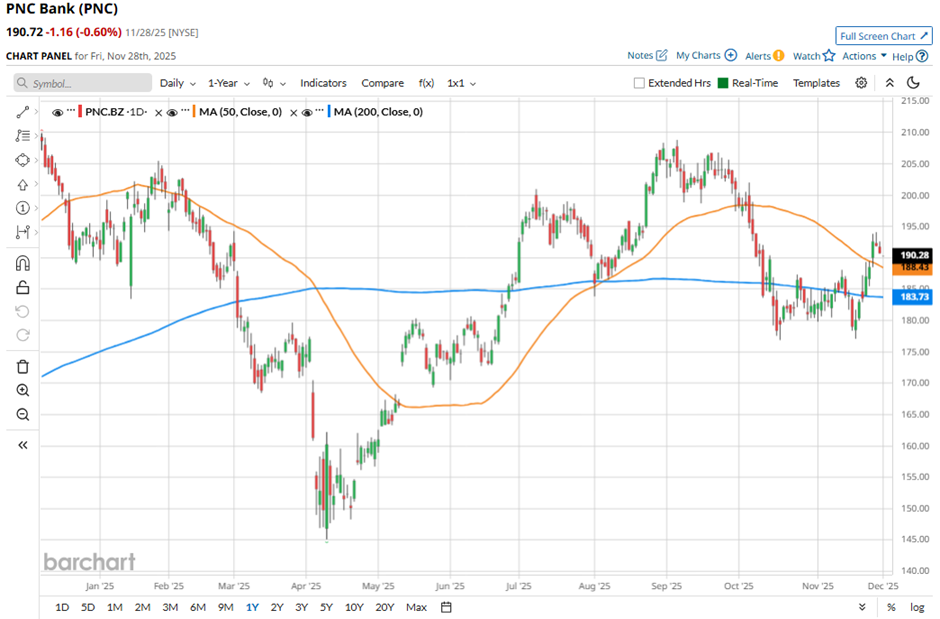The width and height of the screenshot is (940, 619).
Task: Open chart settings gear
Action: point(861,83)
